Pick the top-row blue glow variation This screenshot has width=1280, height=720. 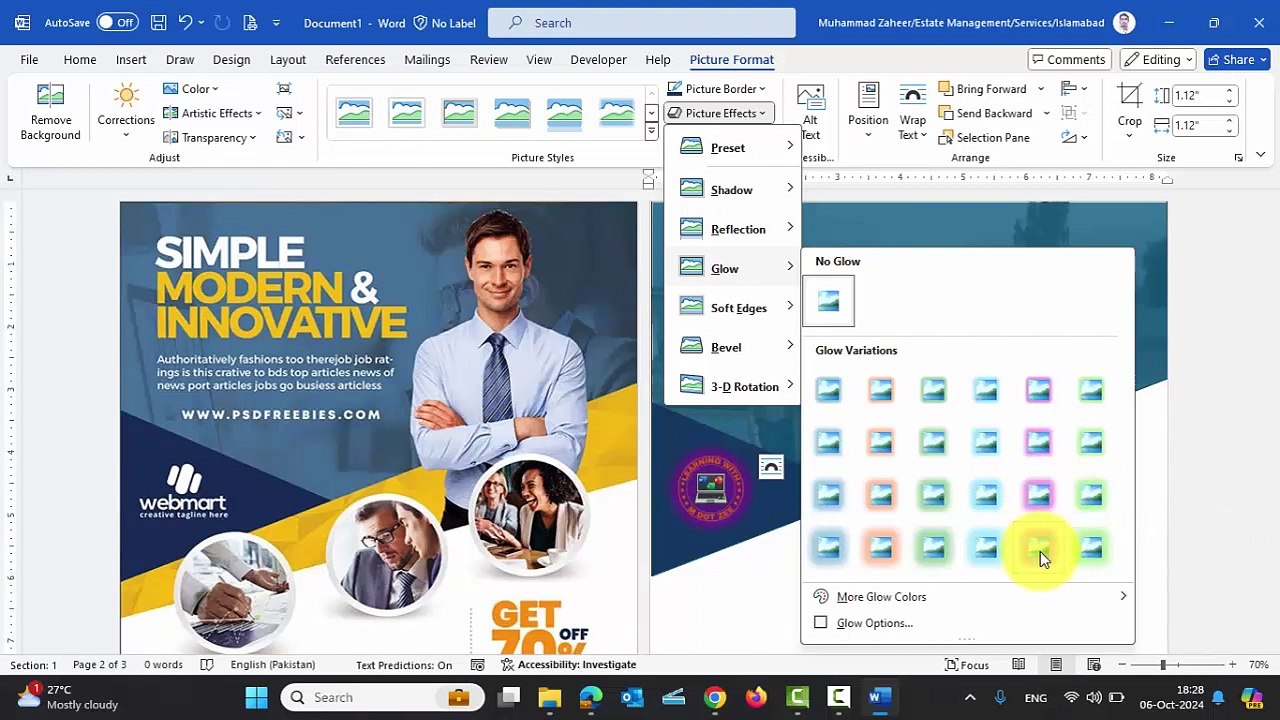tap(828, 390)
